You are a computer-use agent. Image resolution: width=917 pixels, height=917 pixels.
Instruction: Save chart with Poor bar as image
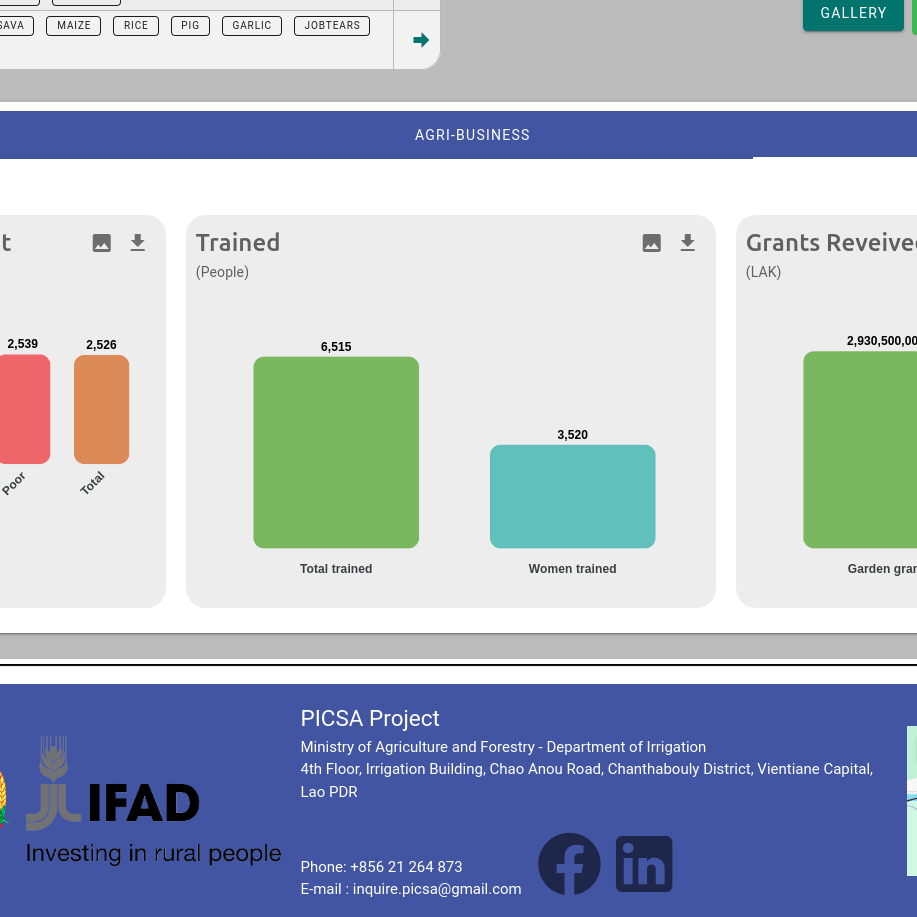coord(102,243)
